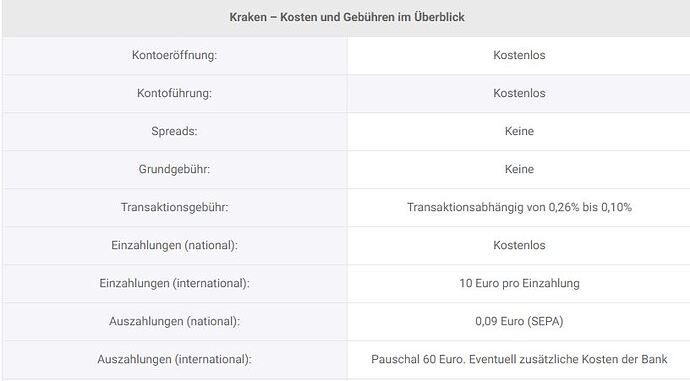Click the Keine value next to Grundgebühr

(x=519, y=169)
